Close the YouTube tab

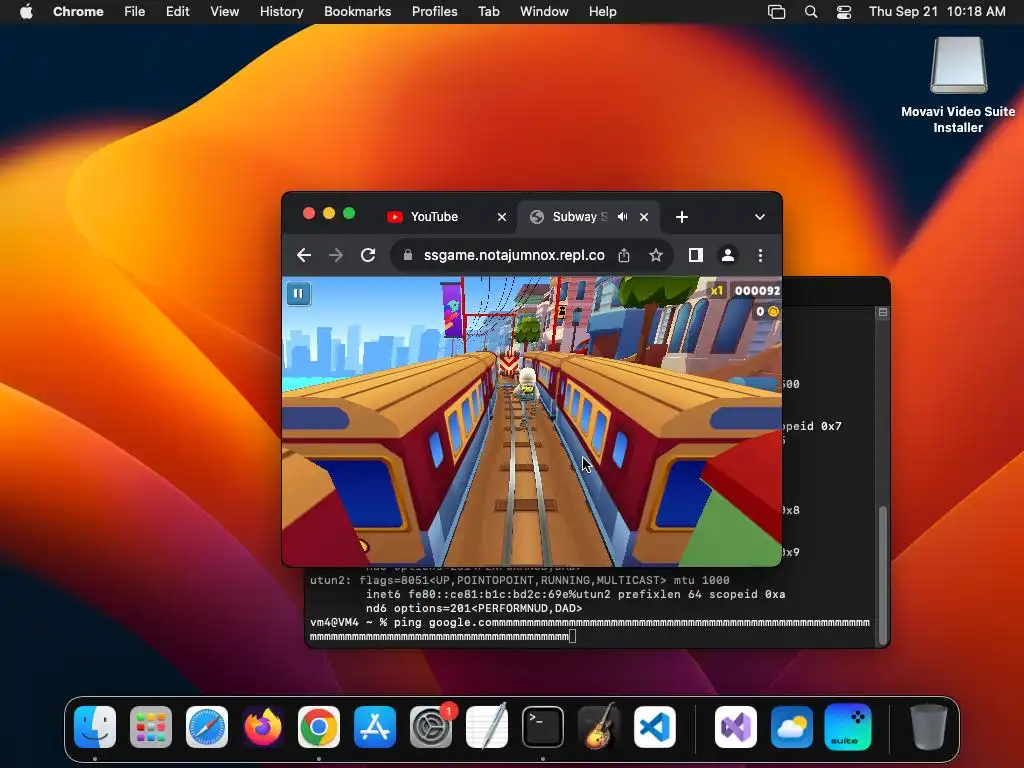(502, 217)
